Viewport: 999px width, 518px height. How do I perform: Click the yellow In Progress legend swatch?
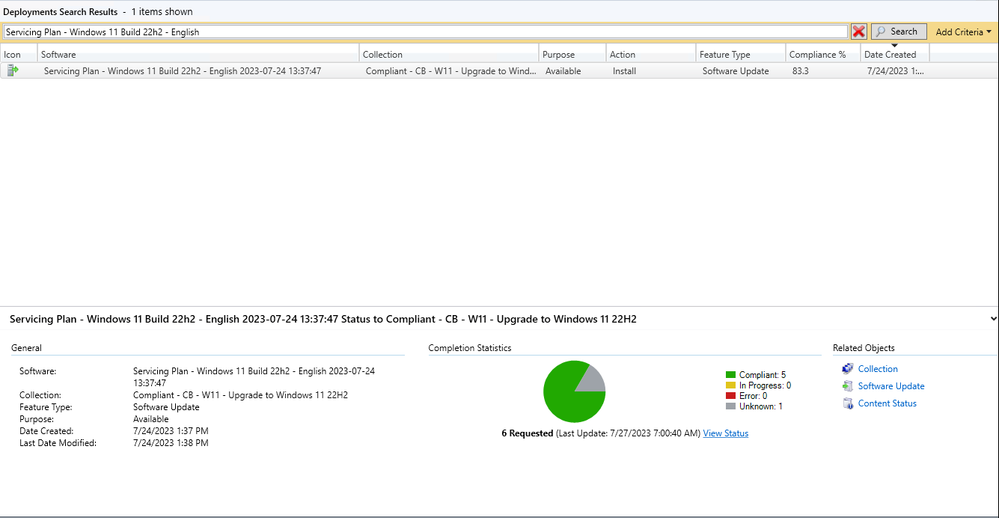coord(731,385)
